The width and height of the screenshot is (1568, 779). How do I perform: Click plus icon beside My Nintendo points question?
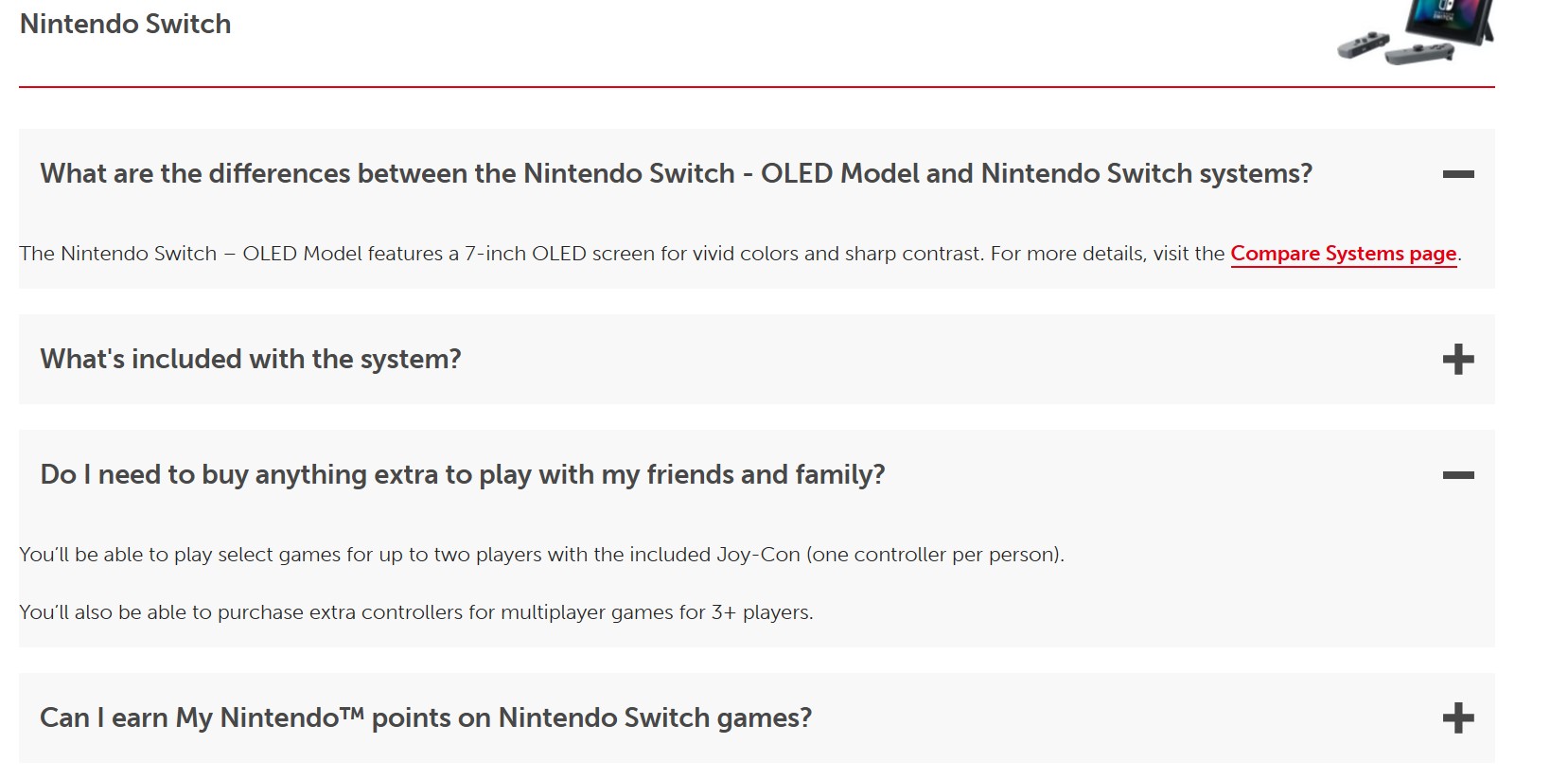[1457, 718]
